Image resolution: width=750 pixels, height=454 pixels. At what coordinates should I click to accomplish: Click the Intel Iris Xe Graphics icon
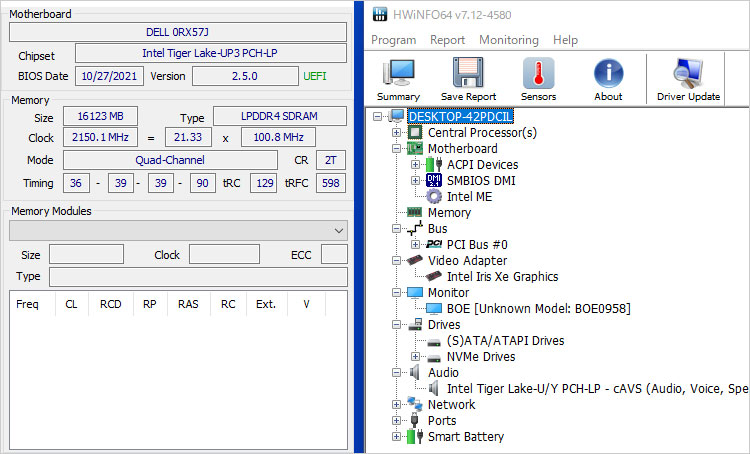click(x=433, y=277)
